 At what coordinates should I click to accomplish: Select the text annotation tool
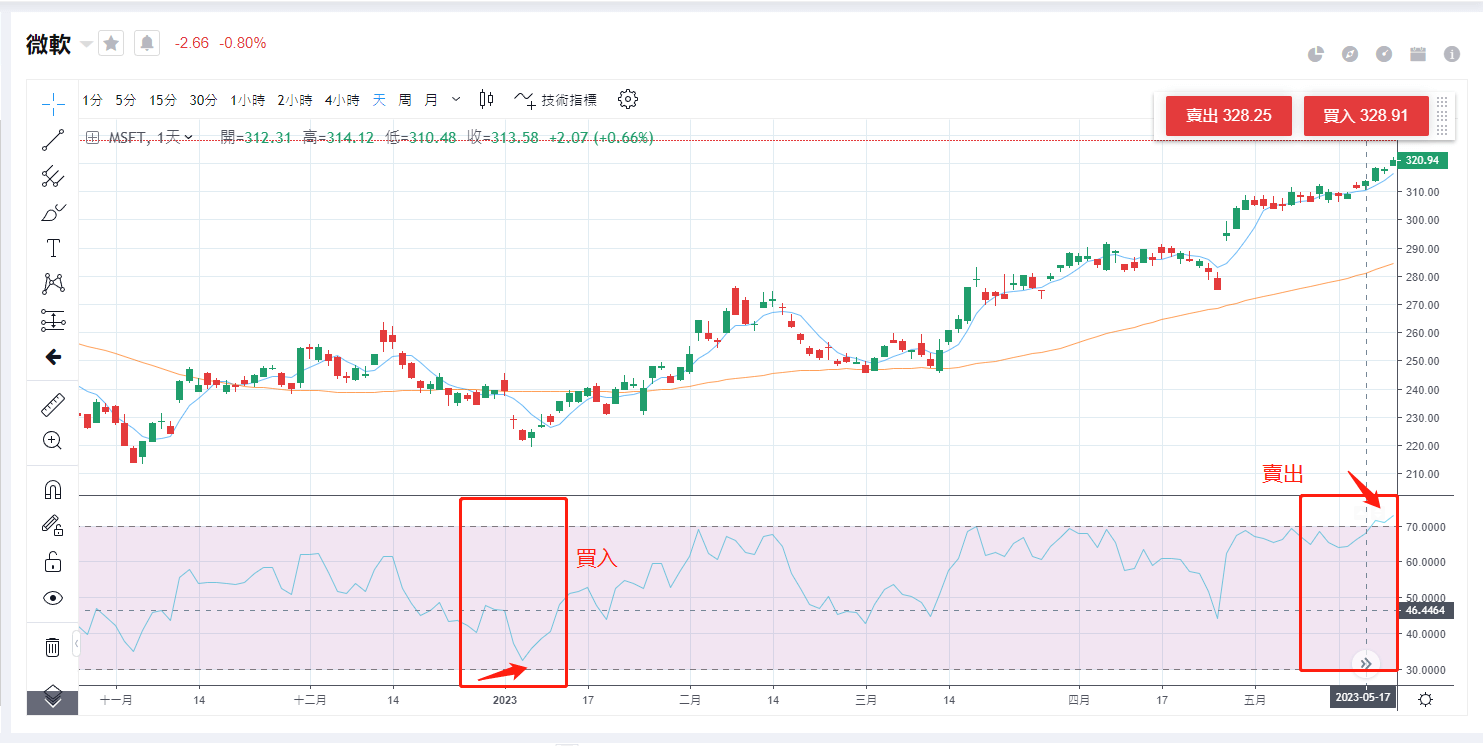click(53, 248)
